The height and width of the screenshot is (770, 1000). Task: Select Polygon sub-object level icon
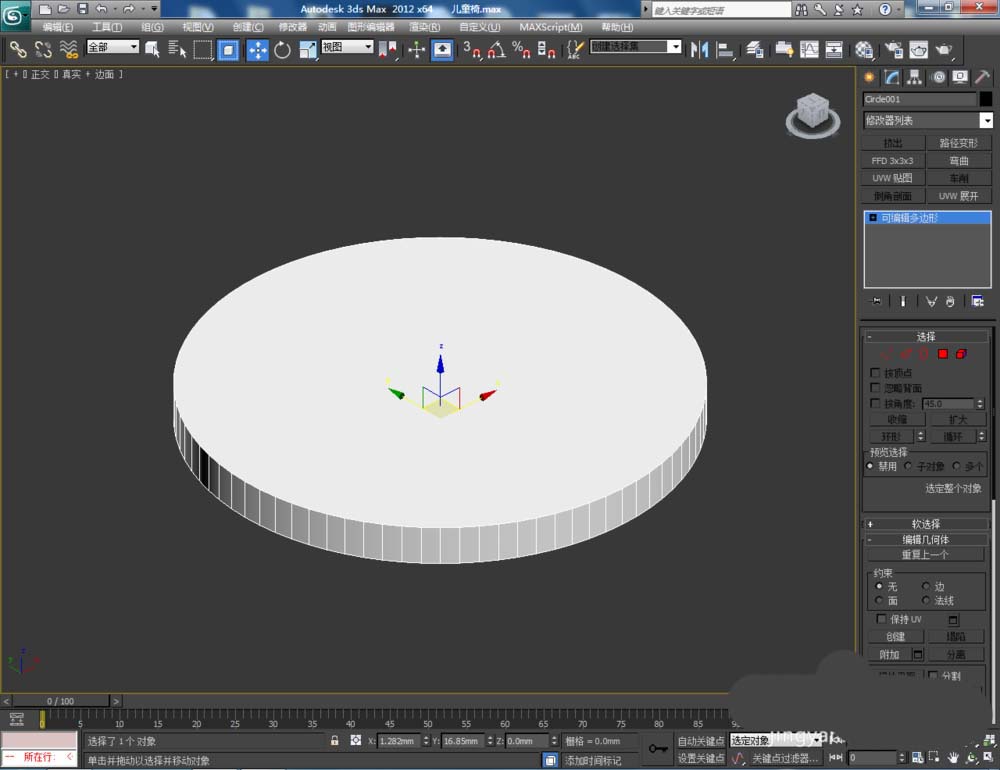click(x=942, y=354)
